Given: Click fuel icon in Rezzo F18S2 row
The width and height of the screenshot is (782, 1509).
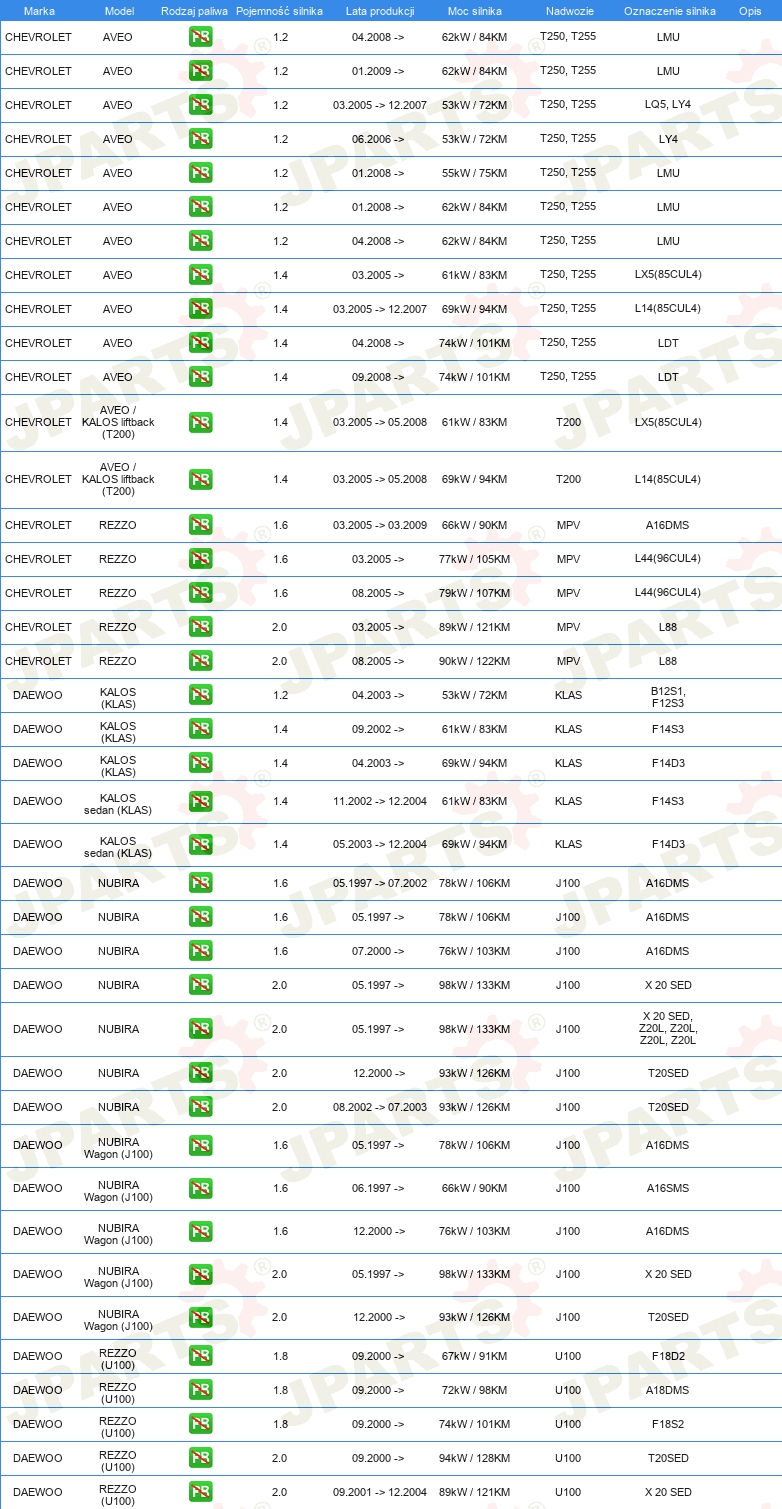Looking at the screenshot, I should (200, 1424).
